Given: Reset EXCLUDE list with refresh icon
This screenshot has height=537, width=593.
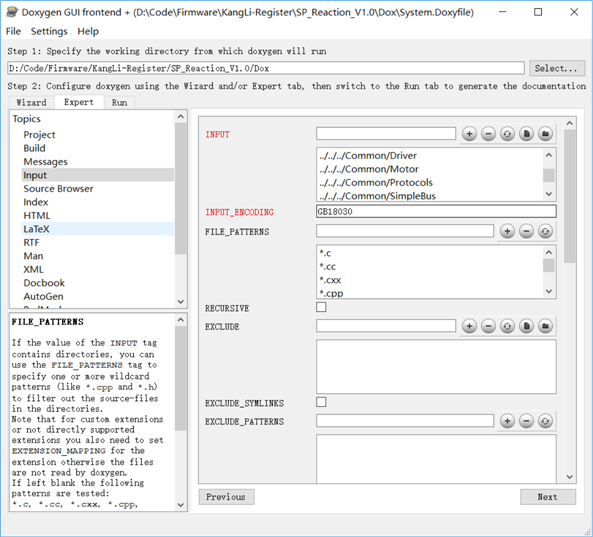Looking at the screenshot, I should click(x=507, y=326).
